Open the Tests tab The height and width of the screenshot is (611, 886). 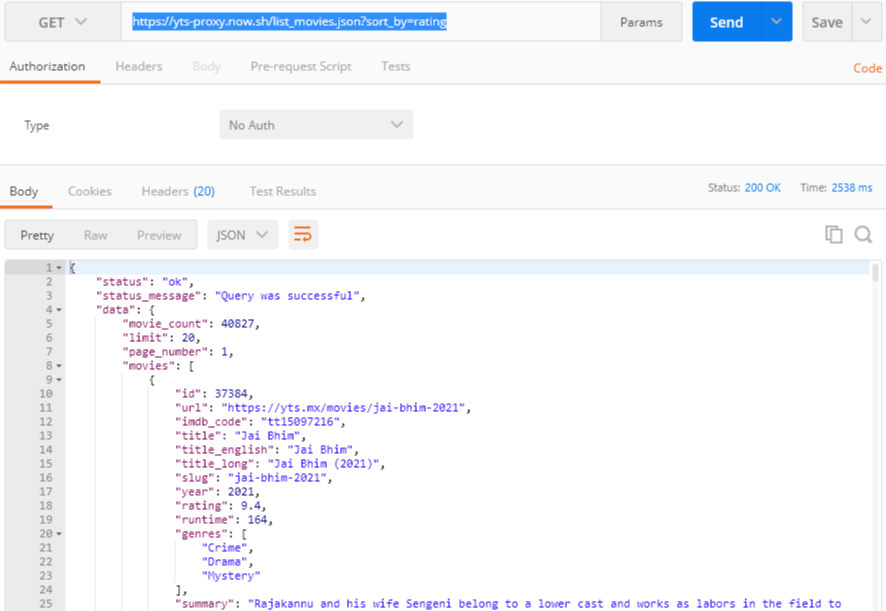396,67
